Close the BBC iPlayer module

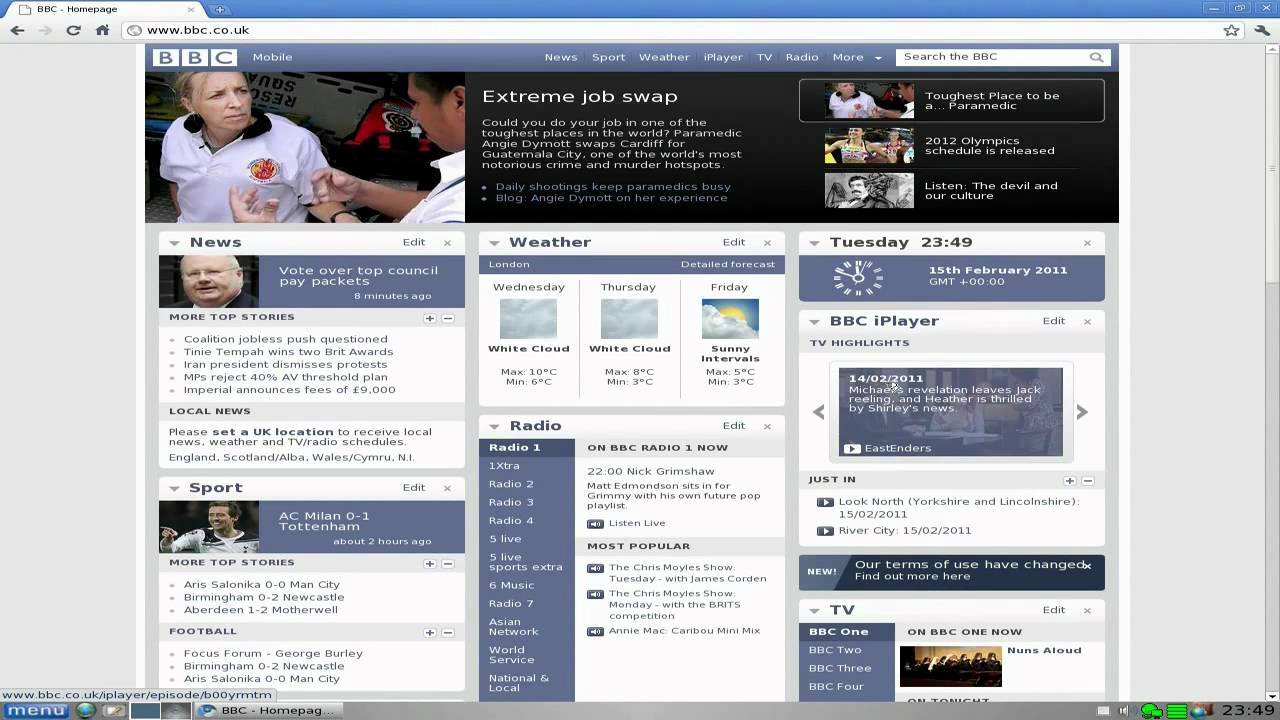tap(1087, 321)
